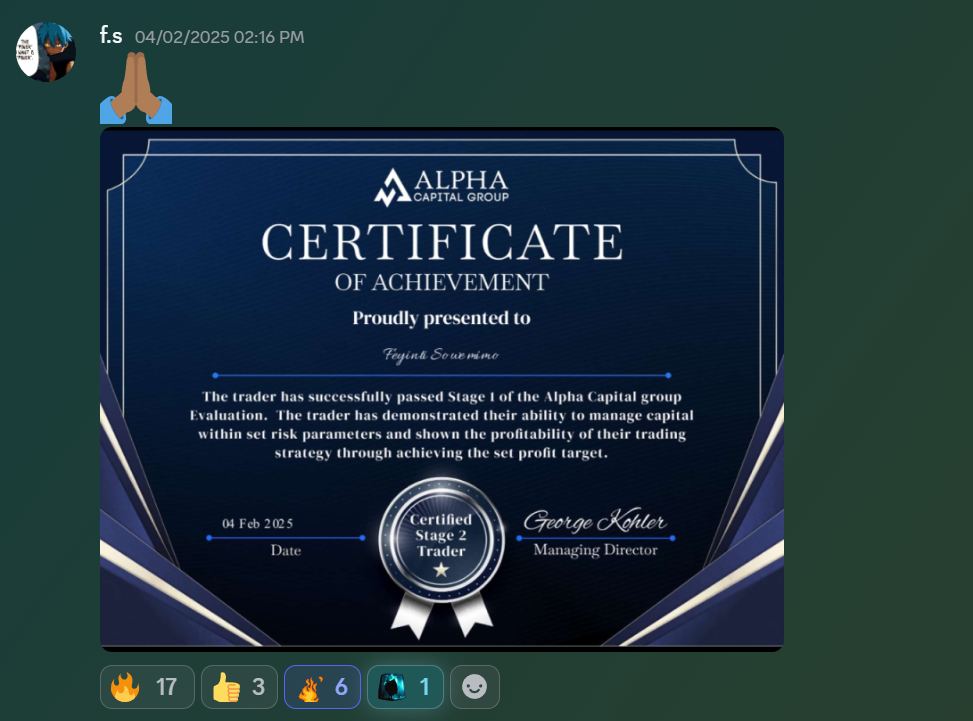Open the Alpha Capital certificate image
The image size is (973, 721).
click(x=442, y=389)
